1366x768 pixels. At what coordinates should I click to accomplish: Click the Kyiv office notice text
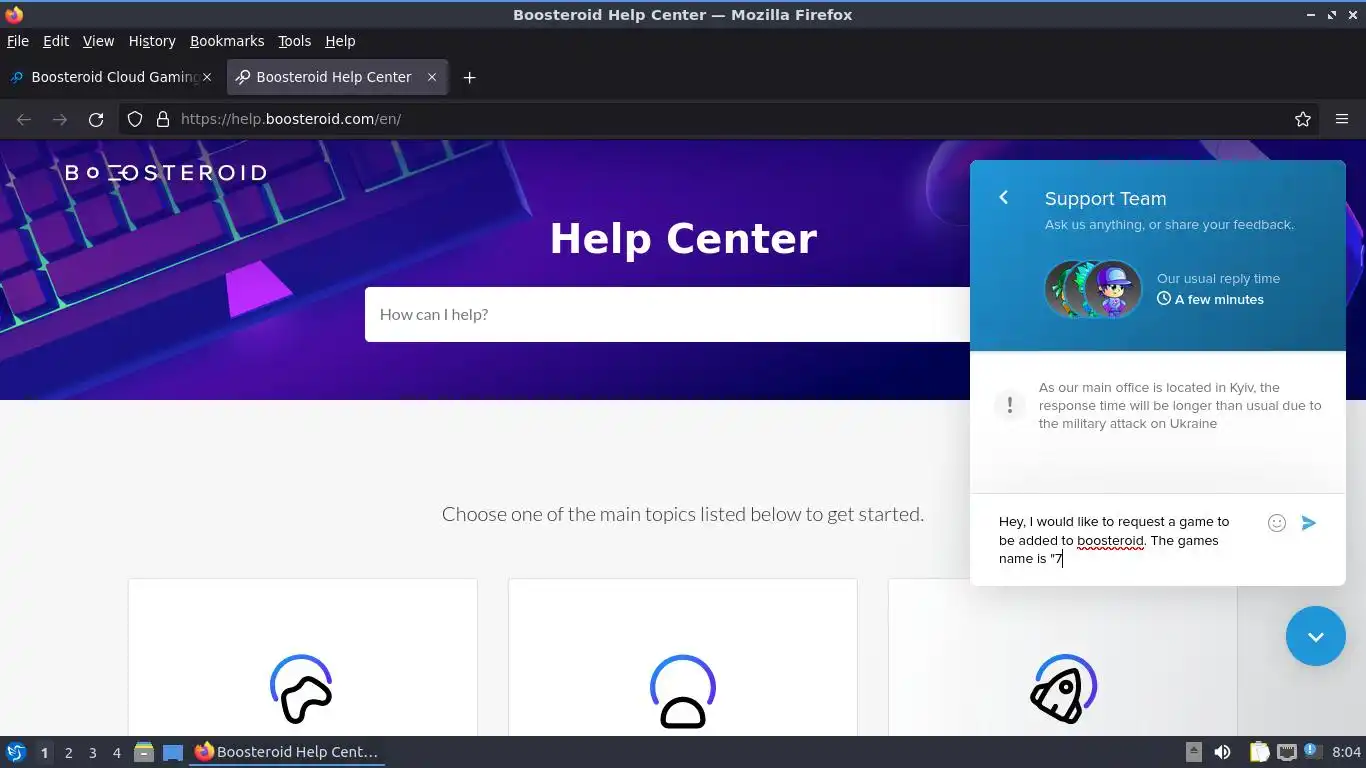click(x=1180, y=405)
